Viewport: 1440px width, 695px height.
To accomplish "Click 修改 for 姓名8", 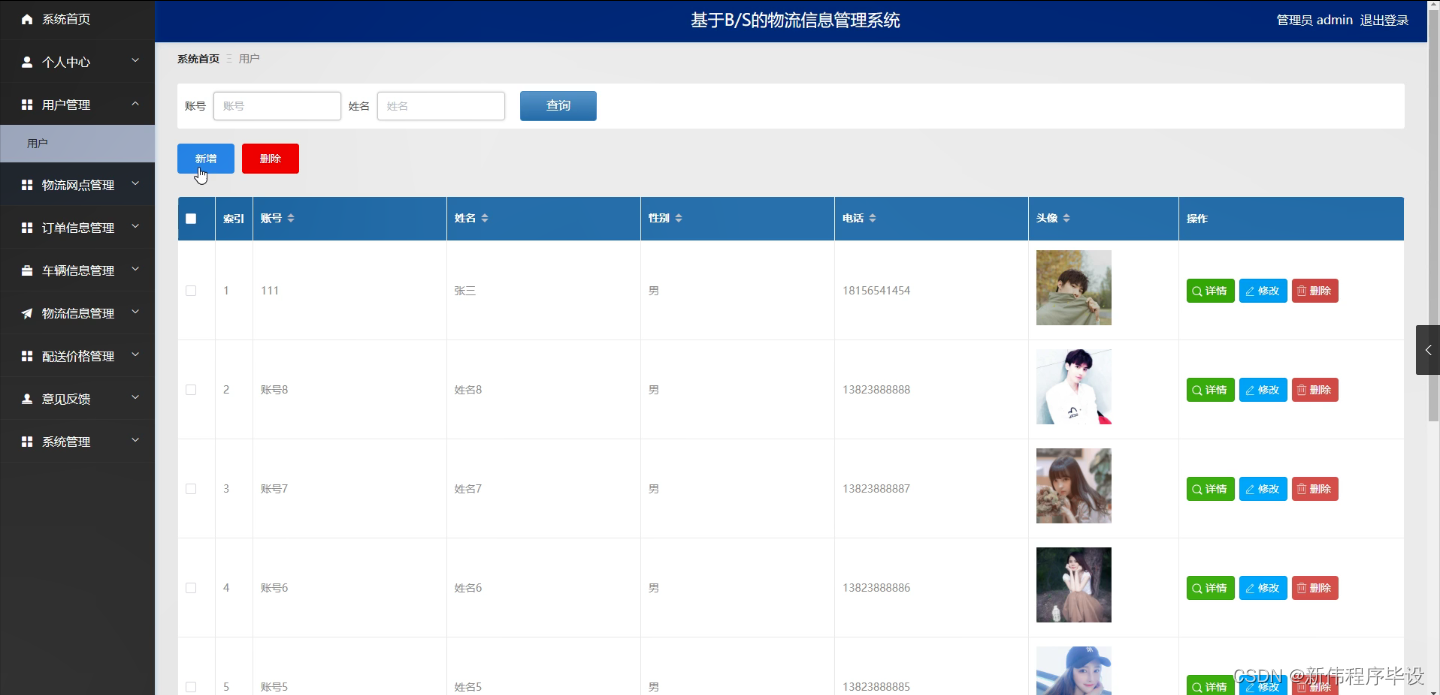I will point(1263,390).
